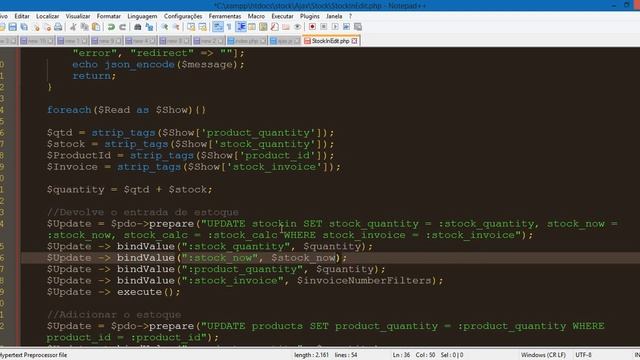640x360 pixels.
Task: Open the Executar menu
Action: pyautogui.click(x=282, y=16)
